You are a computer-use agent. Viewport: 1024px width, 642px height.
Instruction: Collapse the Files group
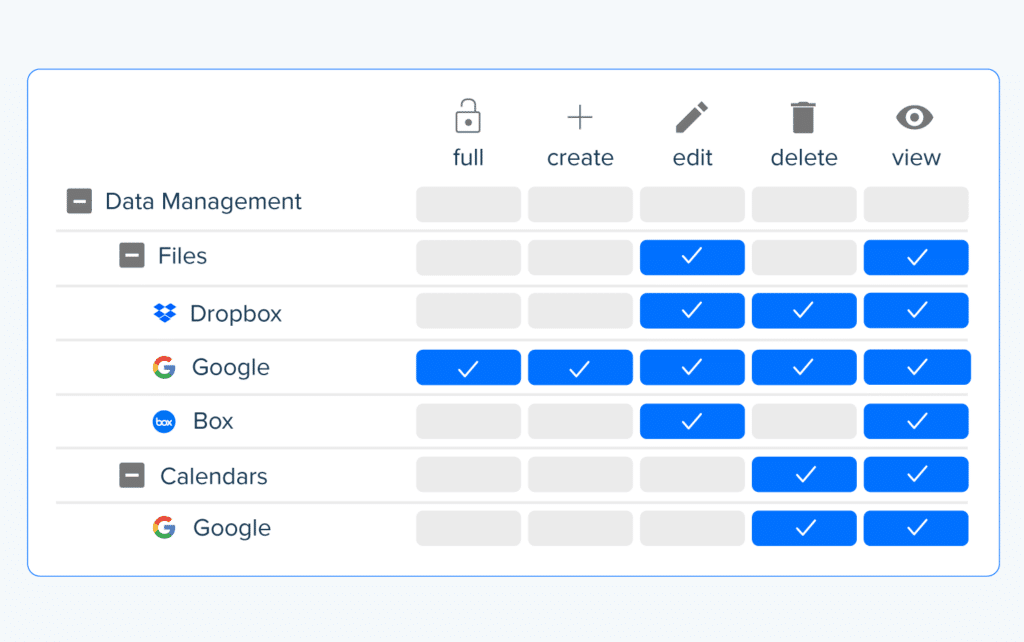(131, 255)
